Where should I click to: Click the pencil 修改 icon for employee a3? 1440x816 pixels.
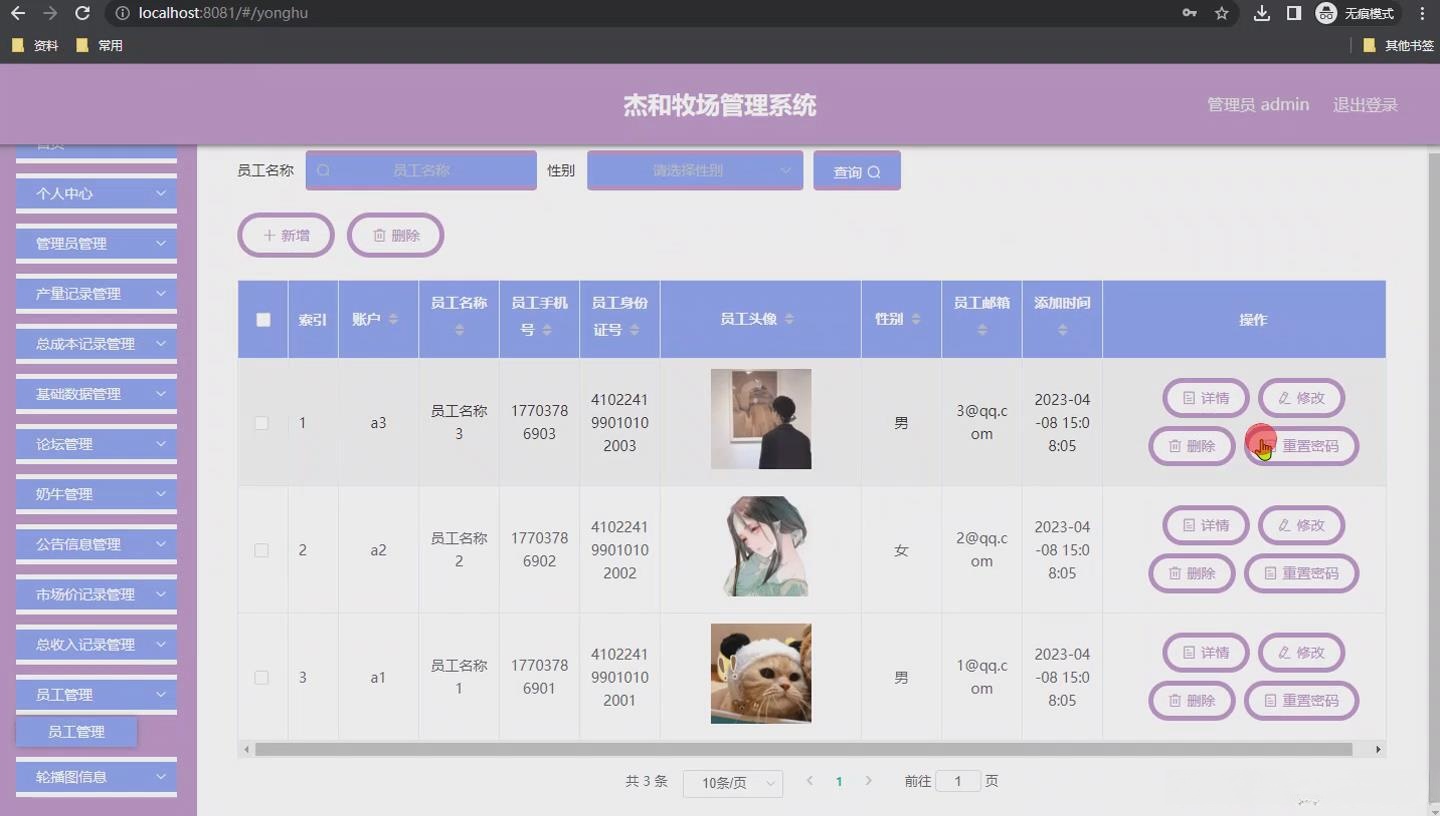pos(1284,397)
